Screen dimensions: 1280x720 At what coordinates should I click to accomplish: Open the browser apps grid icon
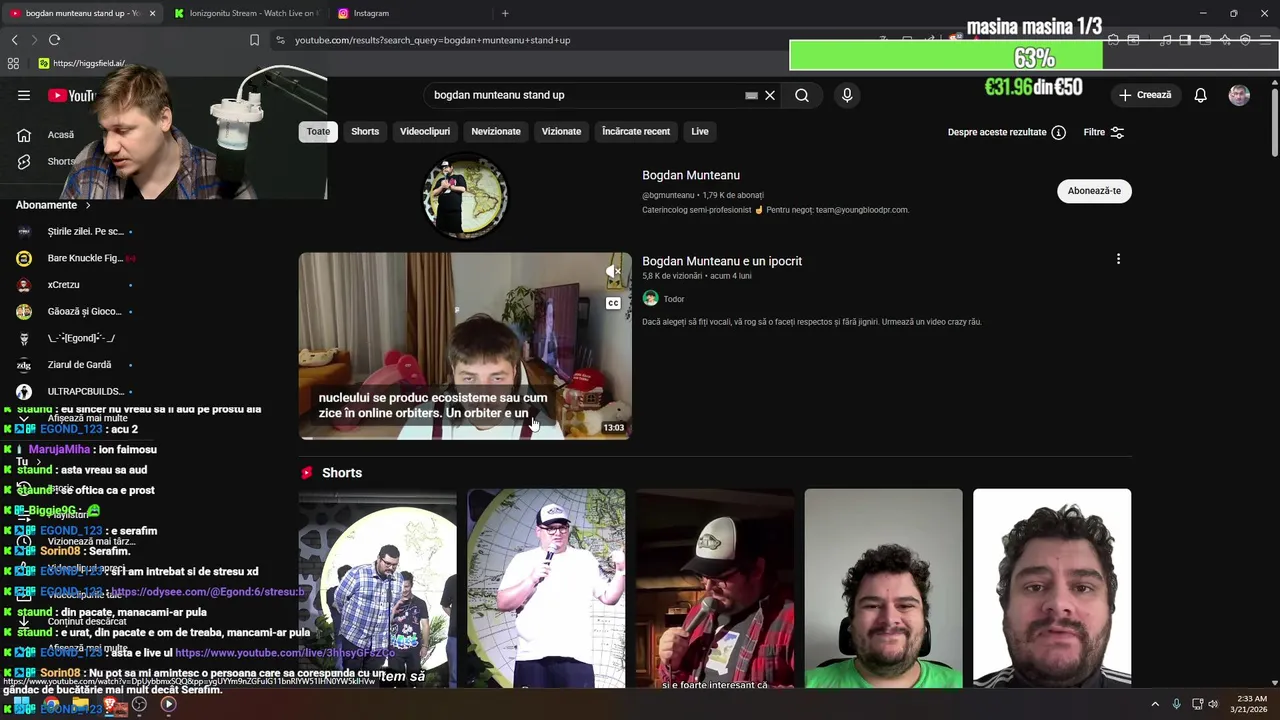point(13,63)
